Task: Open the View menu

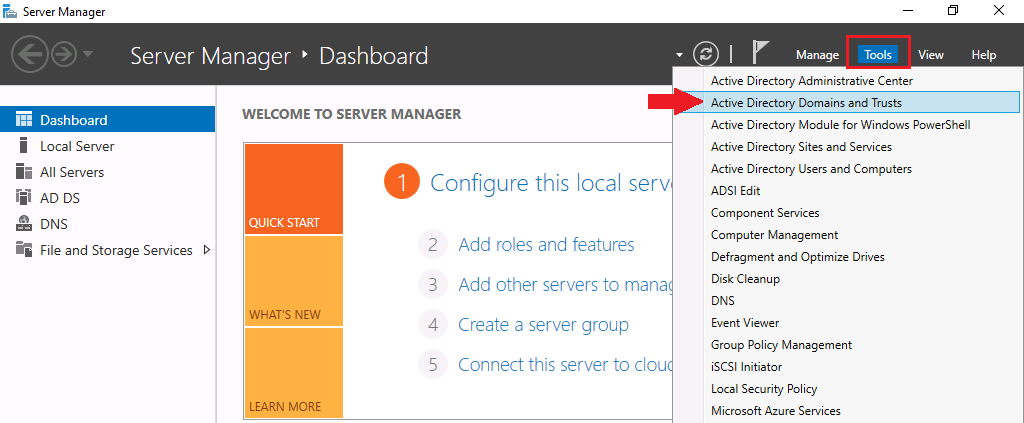Action: click(x=931, y=55)
